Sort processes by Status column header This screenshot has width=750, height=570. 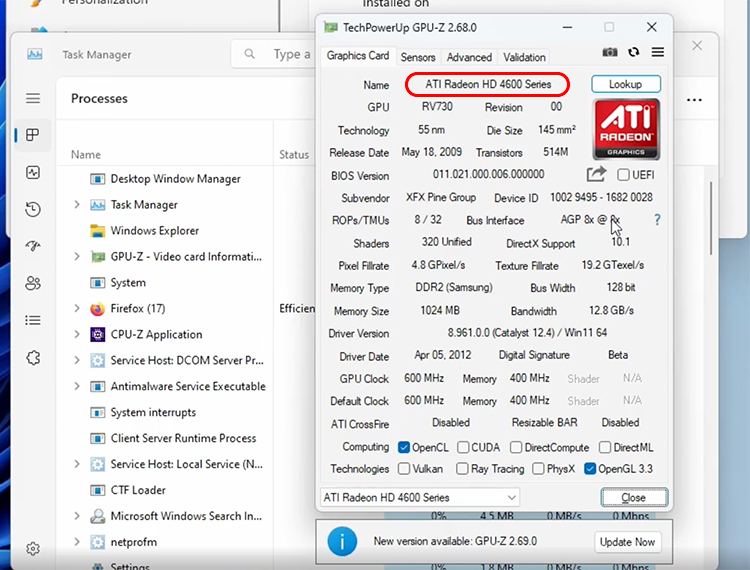point(294,154)
